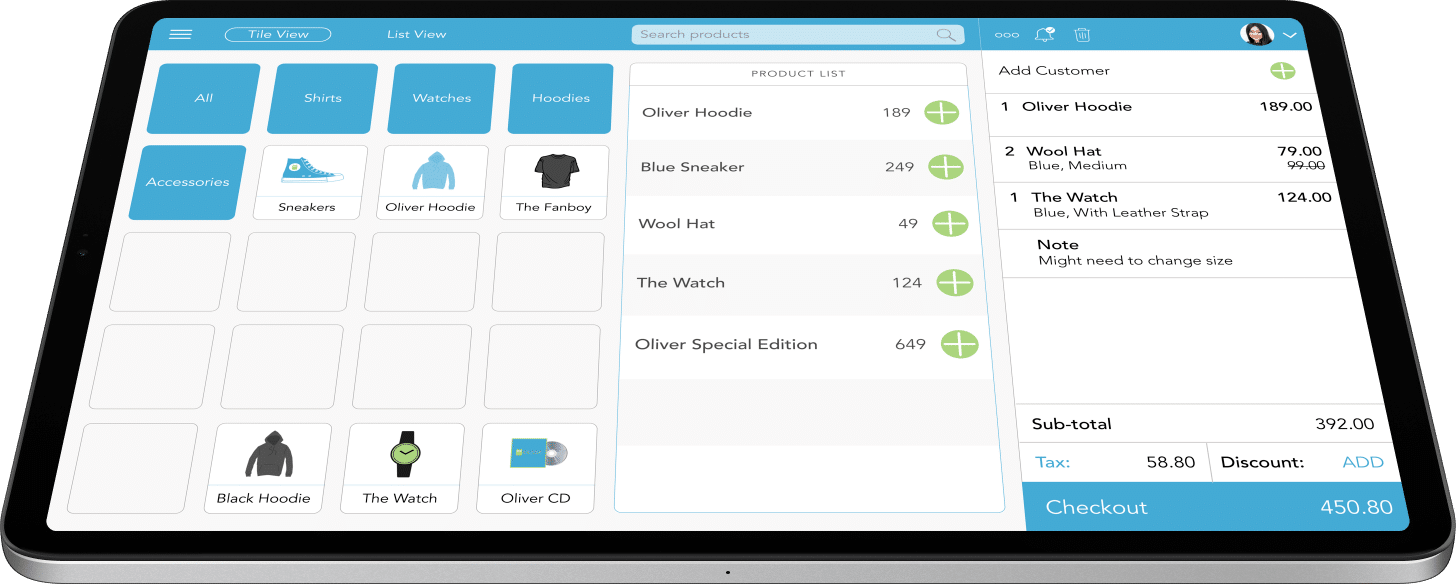Open the notifications bell

[1045, 35]
